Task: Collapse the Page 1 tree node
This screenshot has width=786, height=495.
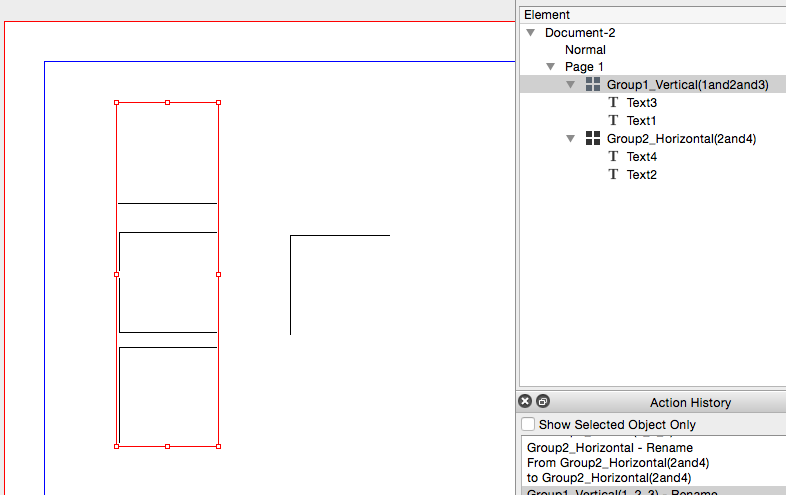Action: point(551,67)
